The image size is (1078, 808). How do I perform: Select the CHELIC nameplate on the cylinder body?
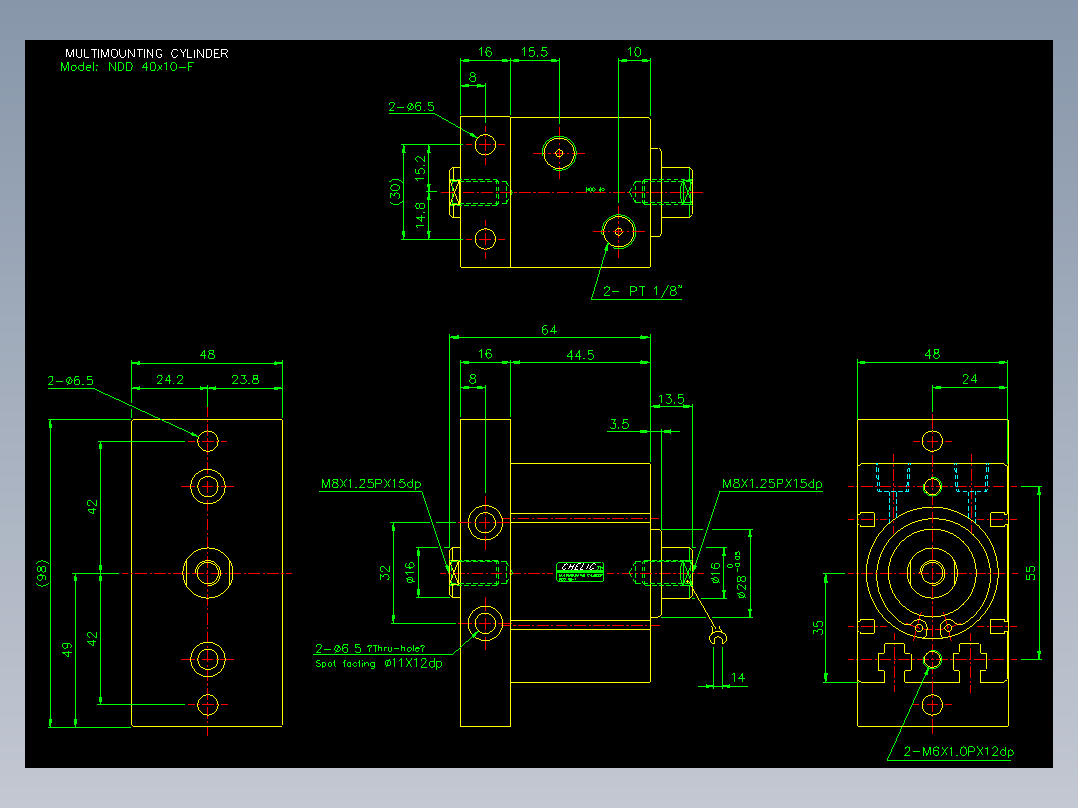click(580, 572)
